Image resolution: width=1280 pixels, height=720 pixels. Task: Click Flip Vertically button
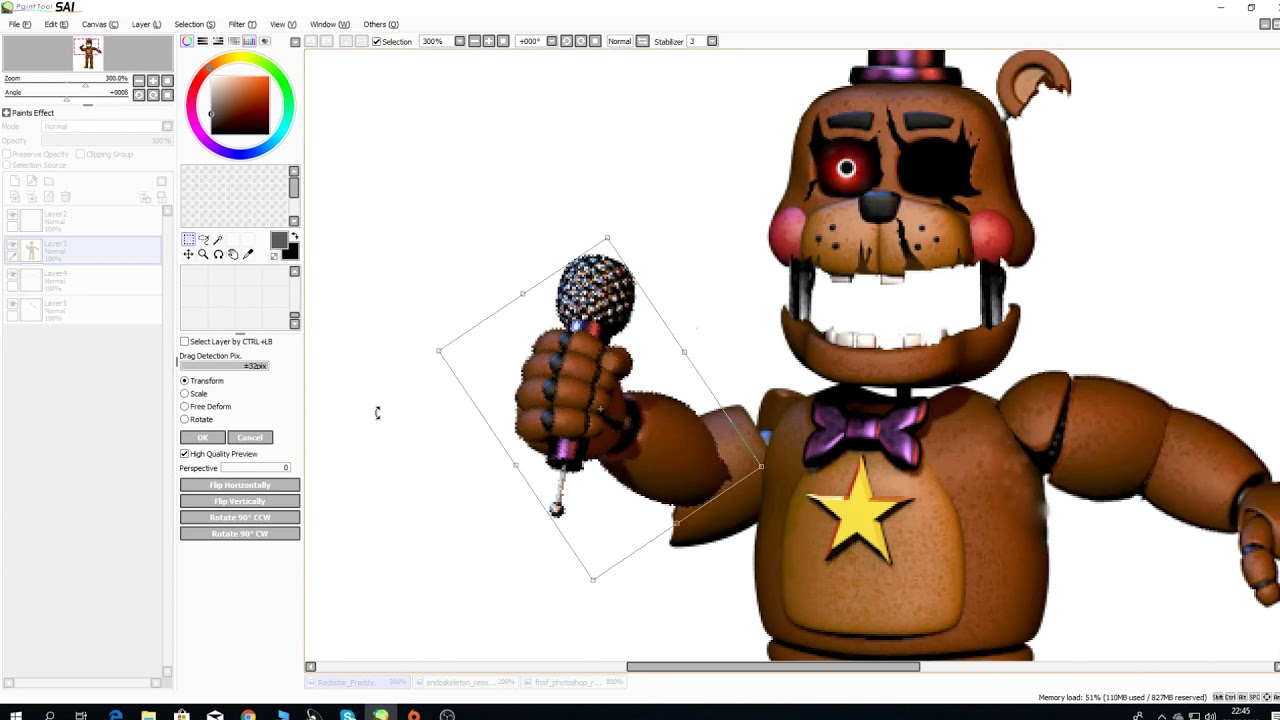[x=240, y=501]
